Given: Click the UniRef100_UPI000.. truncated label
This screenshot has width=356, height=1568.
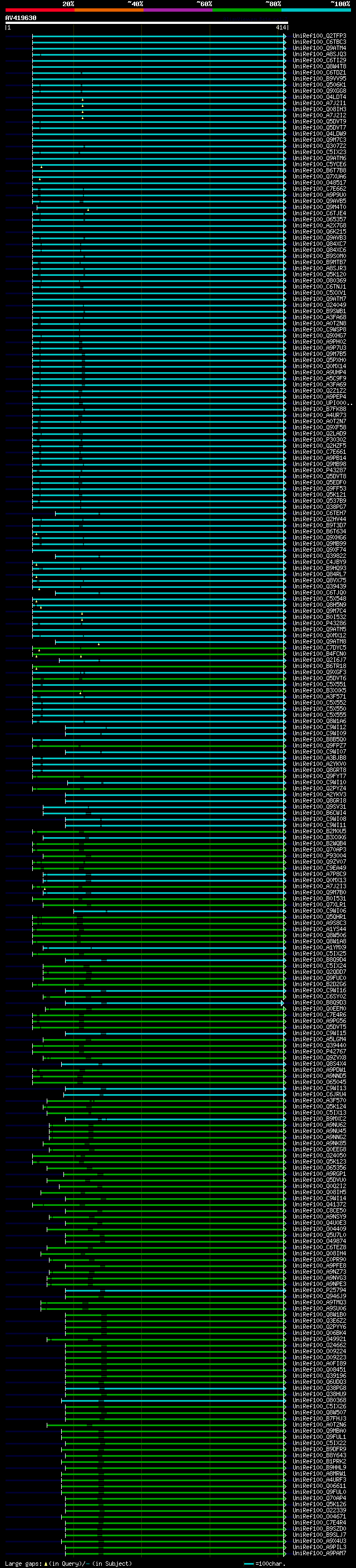Looking at the screenshot, I should (323, 403).
